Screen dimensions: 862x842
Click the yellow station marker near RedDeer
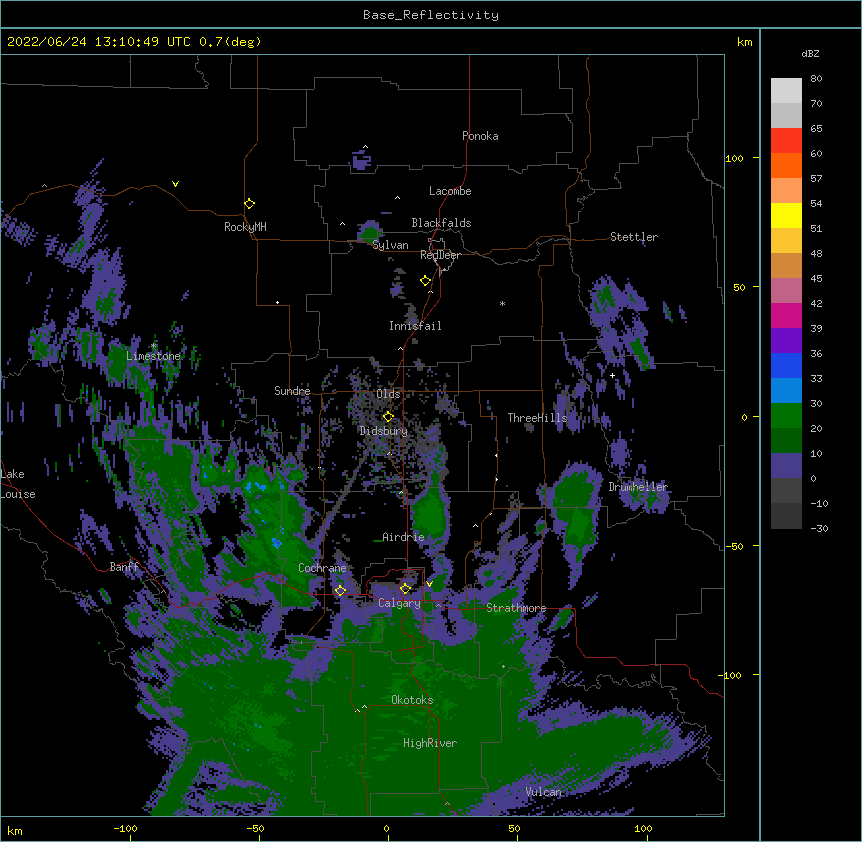pyautogui.click(x=426, y=281)
